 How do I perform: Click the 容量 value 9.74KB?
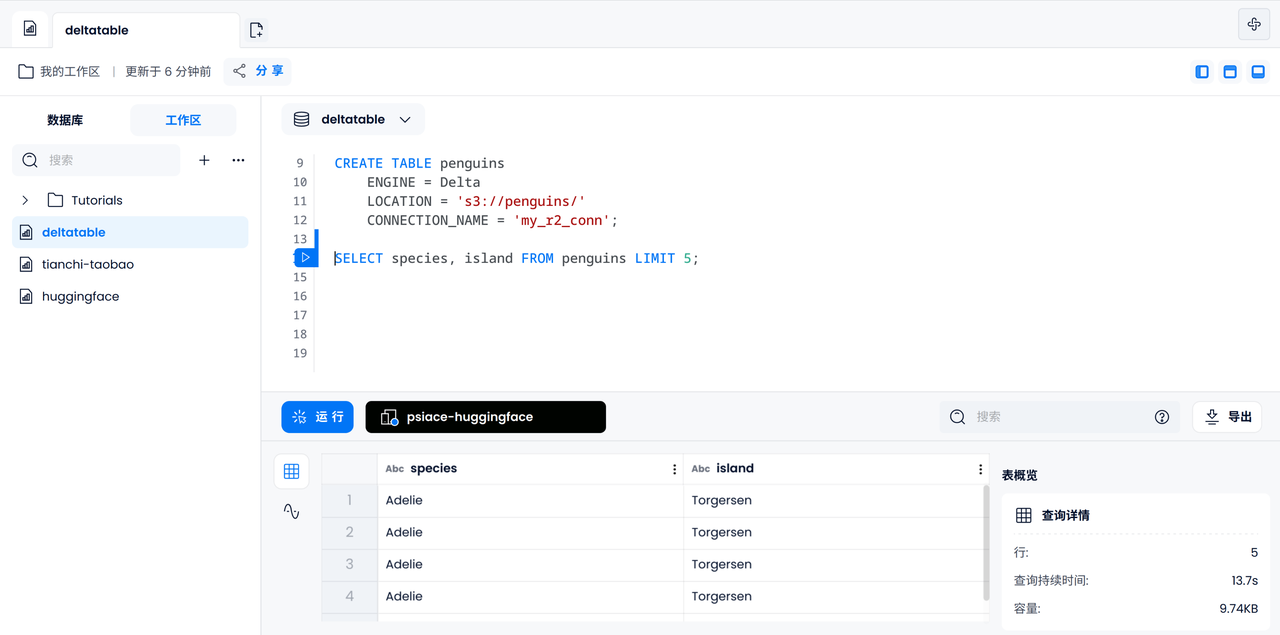coord(1239,608)
